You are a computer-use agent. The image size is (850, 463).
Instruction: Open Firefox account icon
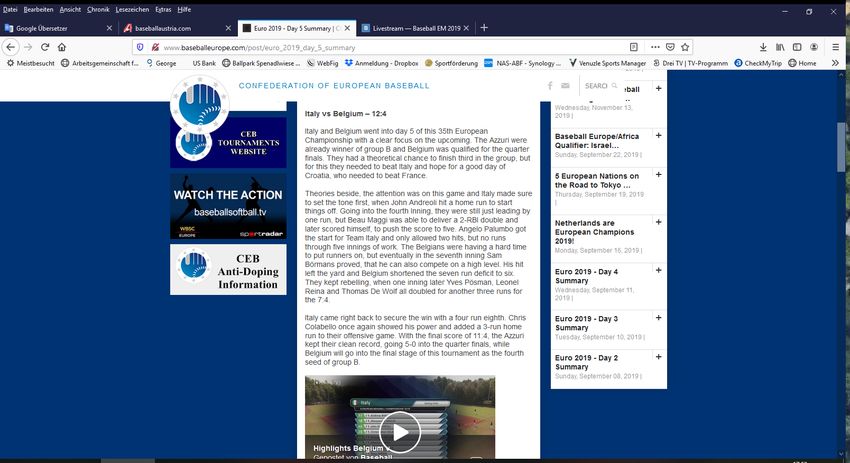[x=814, y=47]
